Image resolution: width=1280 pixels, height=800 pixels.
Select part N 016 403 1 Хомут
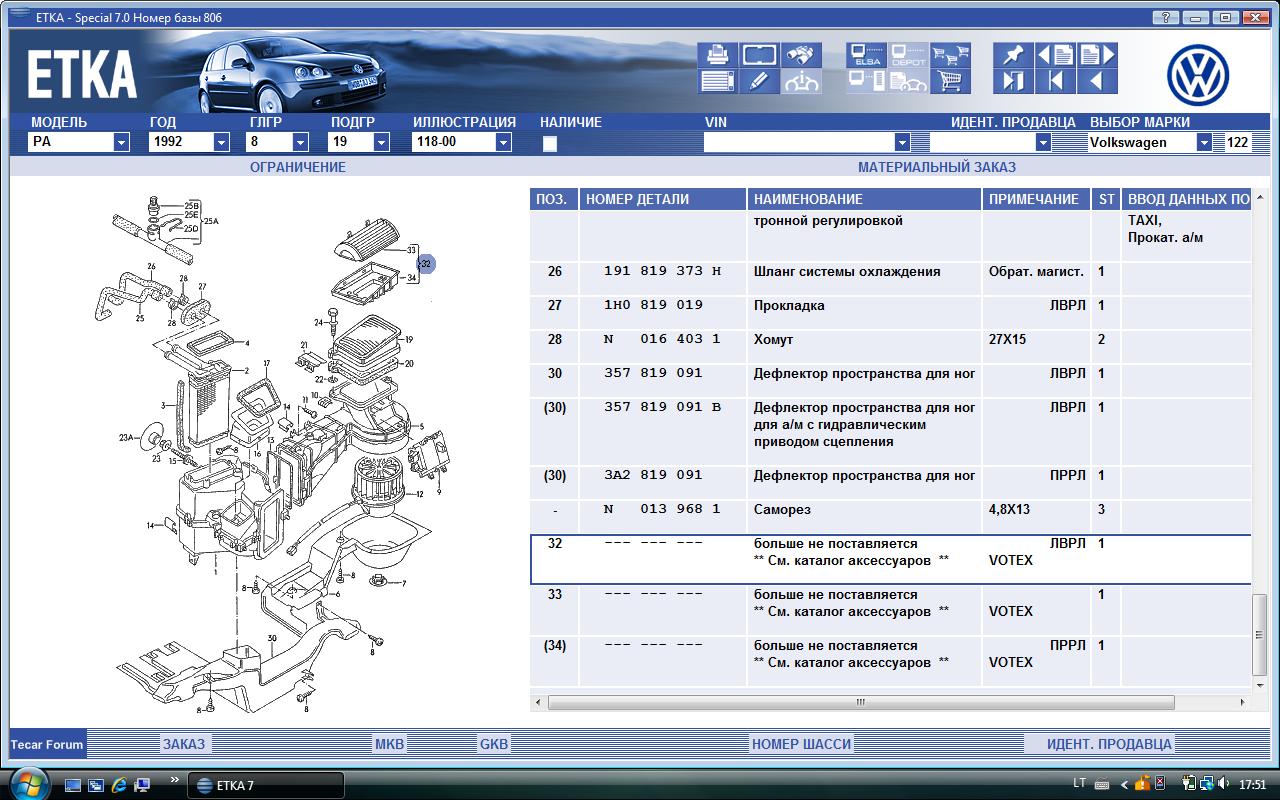890,347
